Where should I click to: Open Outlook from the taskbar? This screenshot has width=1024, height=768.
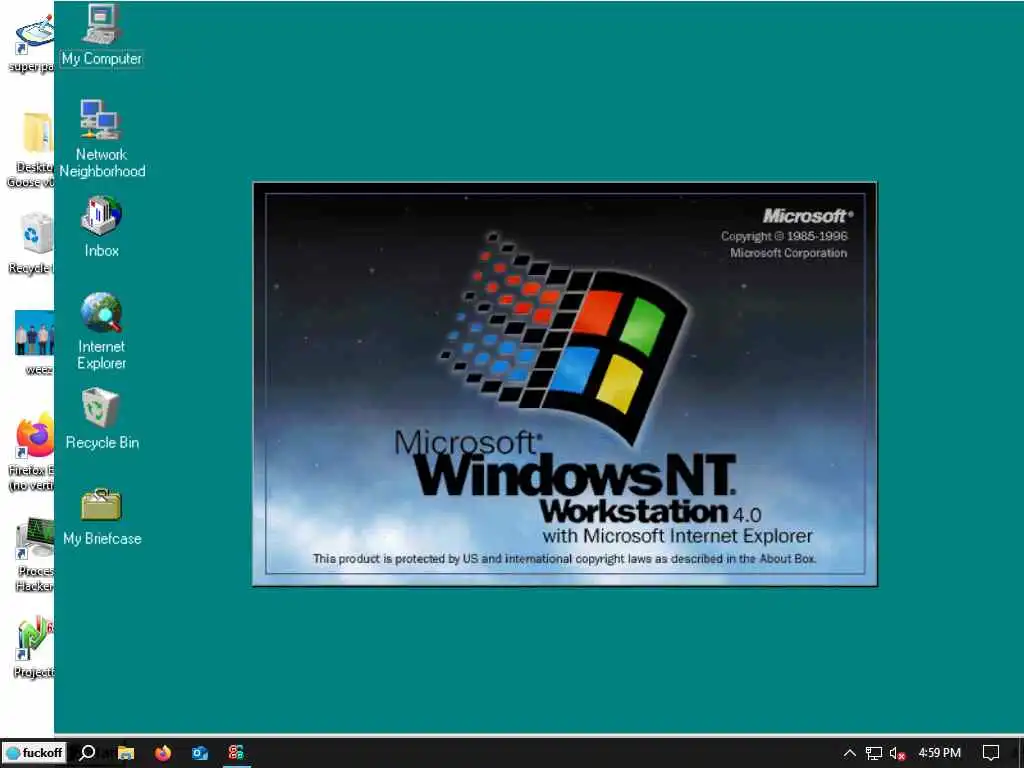click(200, 753)
